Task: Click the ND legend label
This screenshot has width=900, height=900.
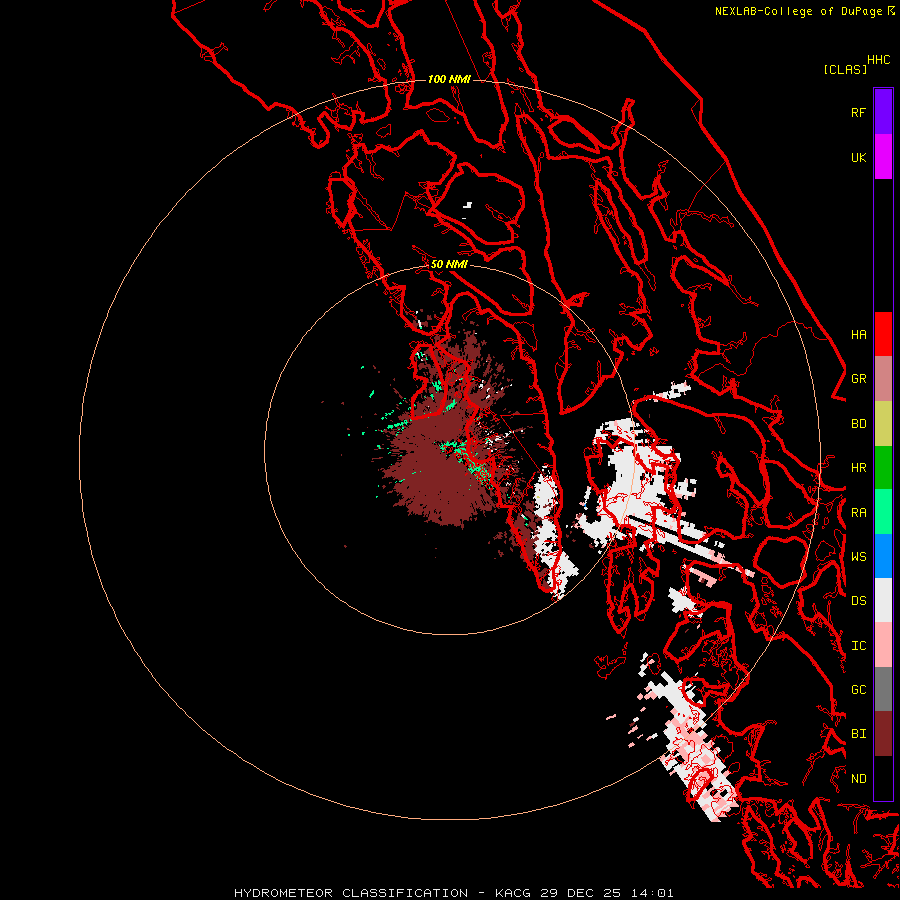Action: tap(858, 779)
